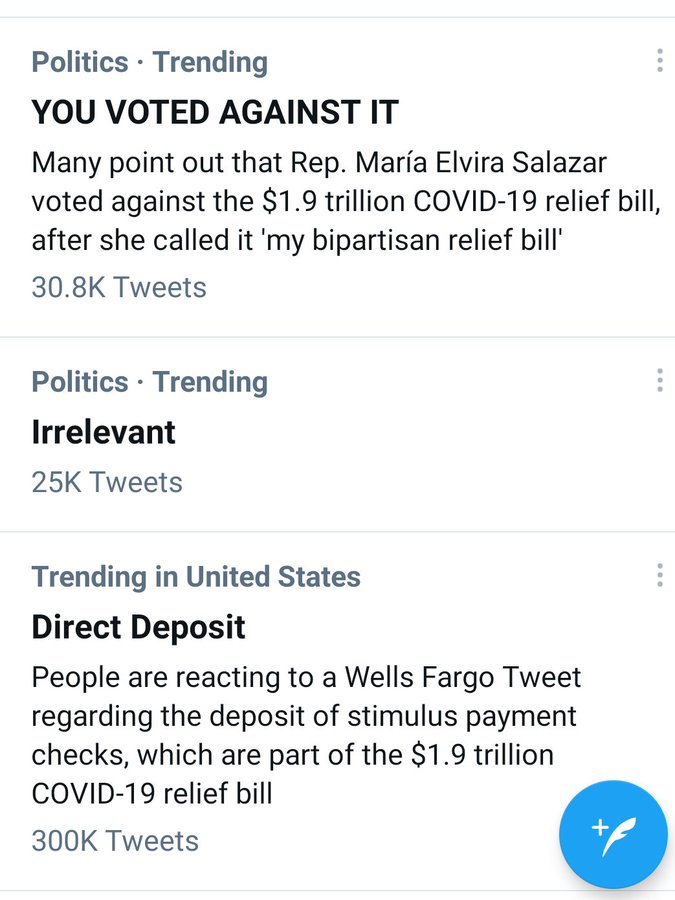Open options menu for YOU VOTED AGAINST IT trend

tap(659, 61)
